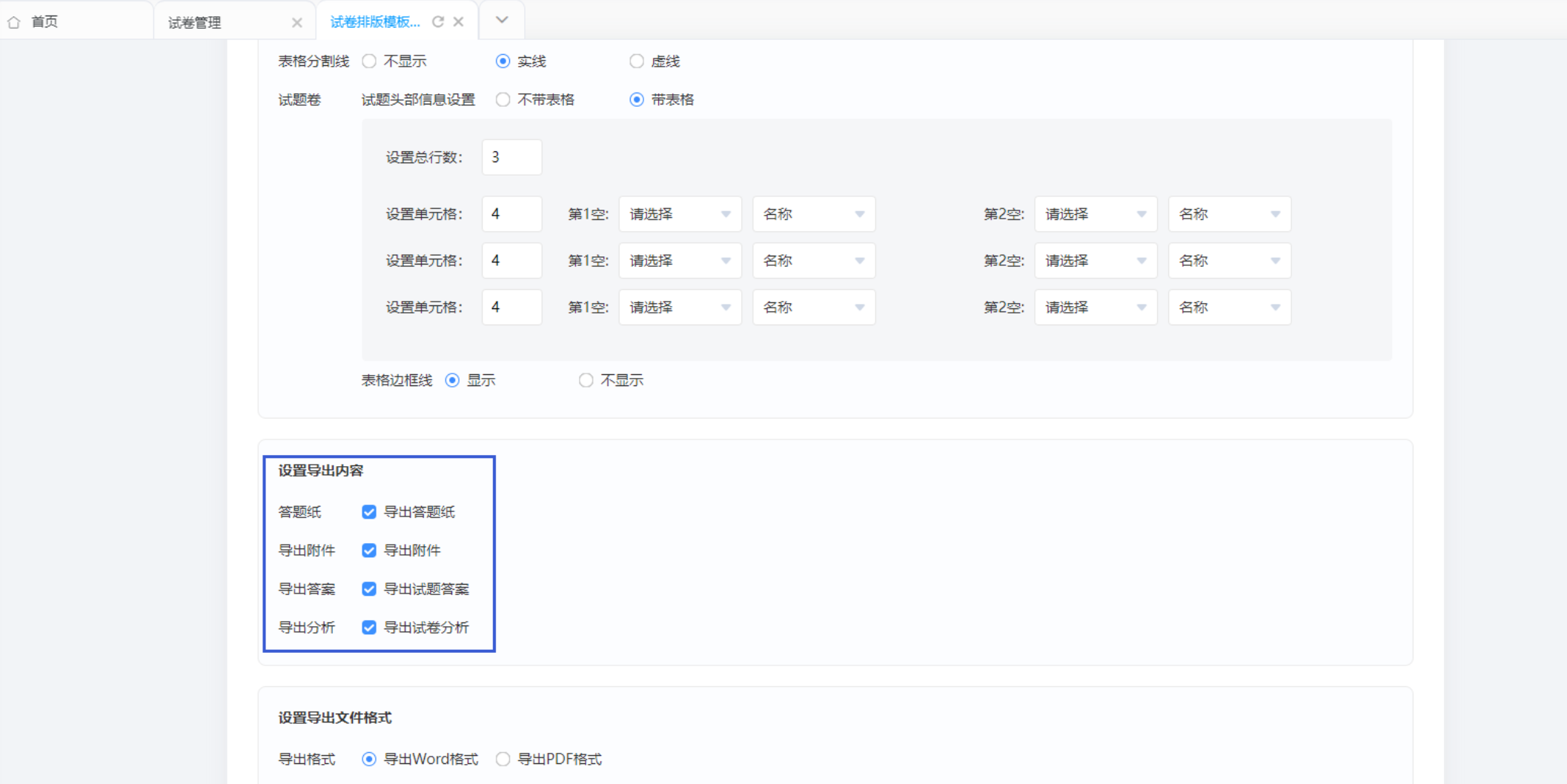
Task: Close the 试卷管理 tab
Action: tap(296, 22)
